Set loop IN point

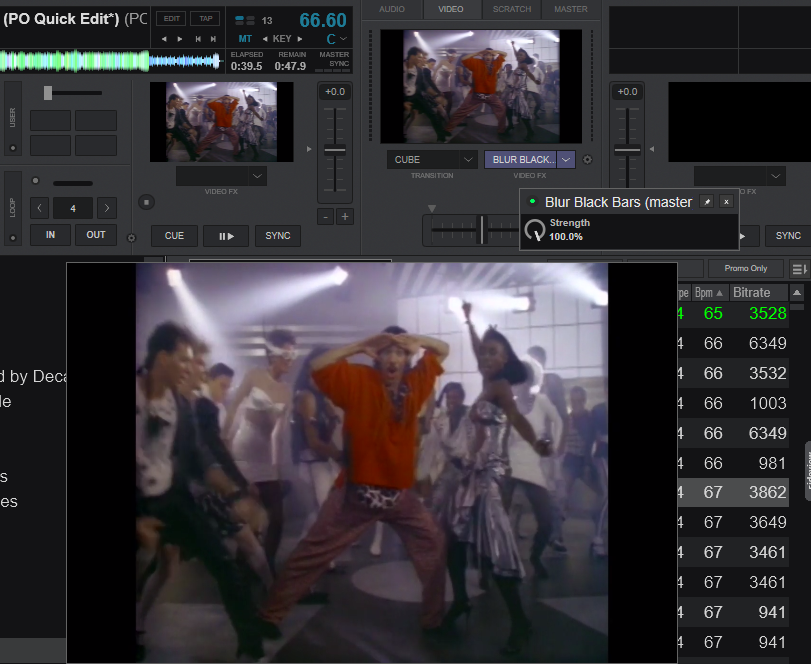coord(50,235)
